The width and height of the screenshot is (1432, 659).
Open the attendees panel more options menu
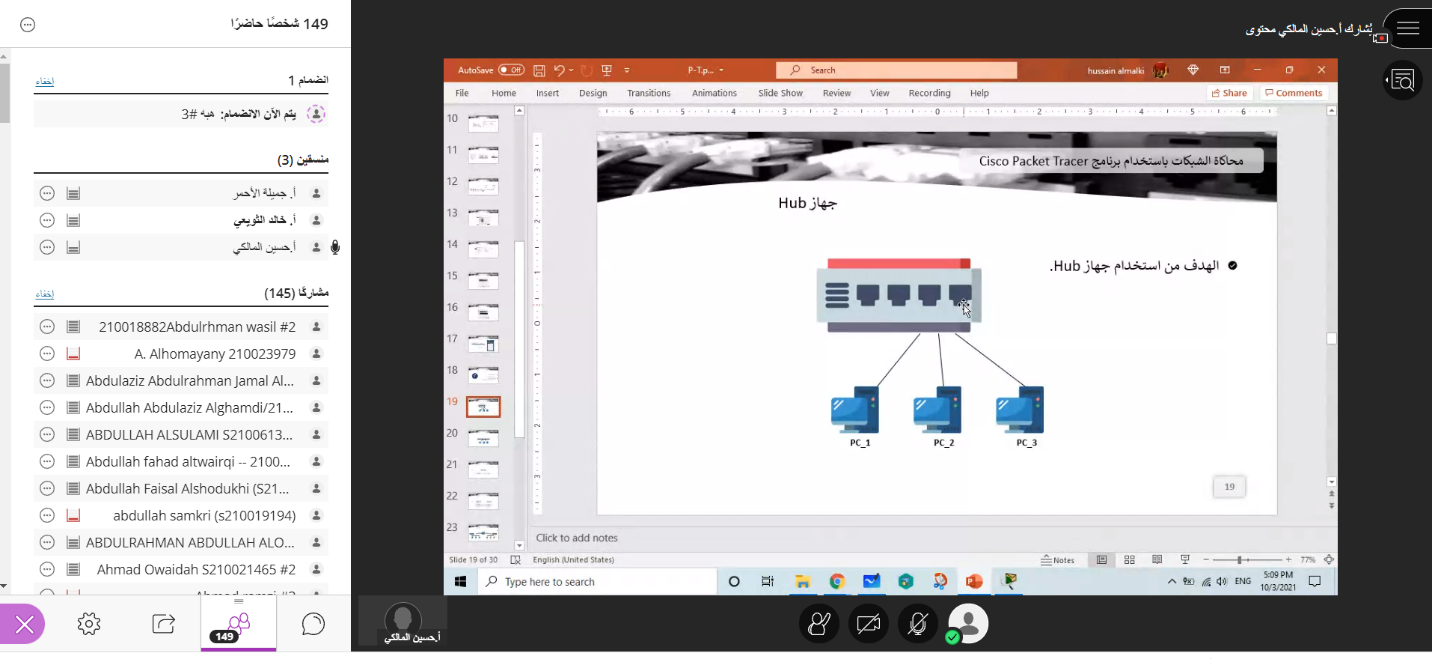(x=27, y=24)
